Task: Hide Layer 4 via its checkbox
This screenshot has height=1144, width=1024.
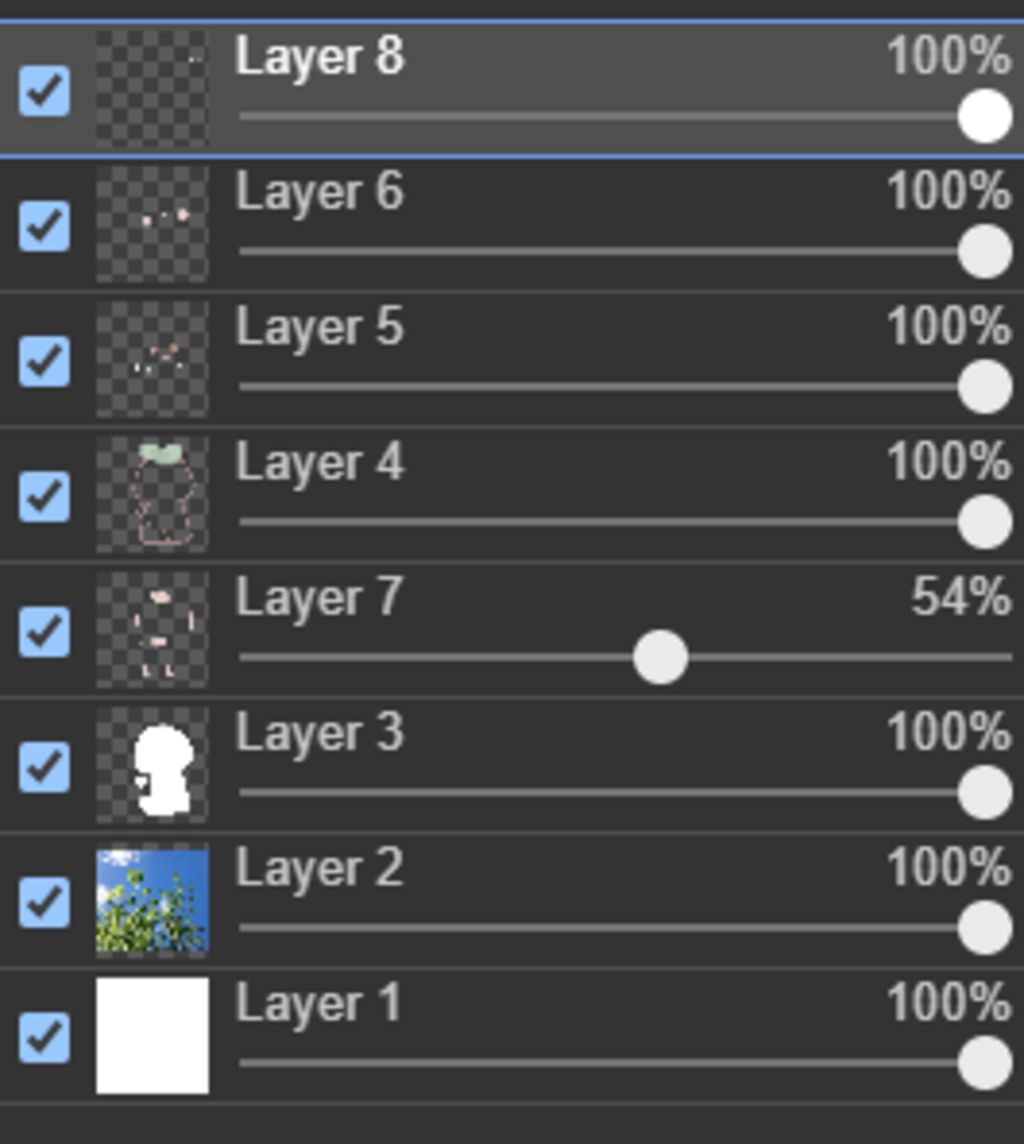Action: coord(45,496)
